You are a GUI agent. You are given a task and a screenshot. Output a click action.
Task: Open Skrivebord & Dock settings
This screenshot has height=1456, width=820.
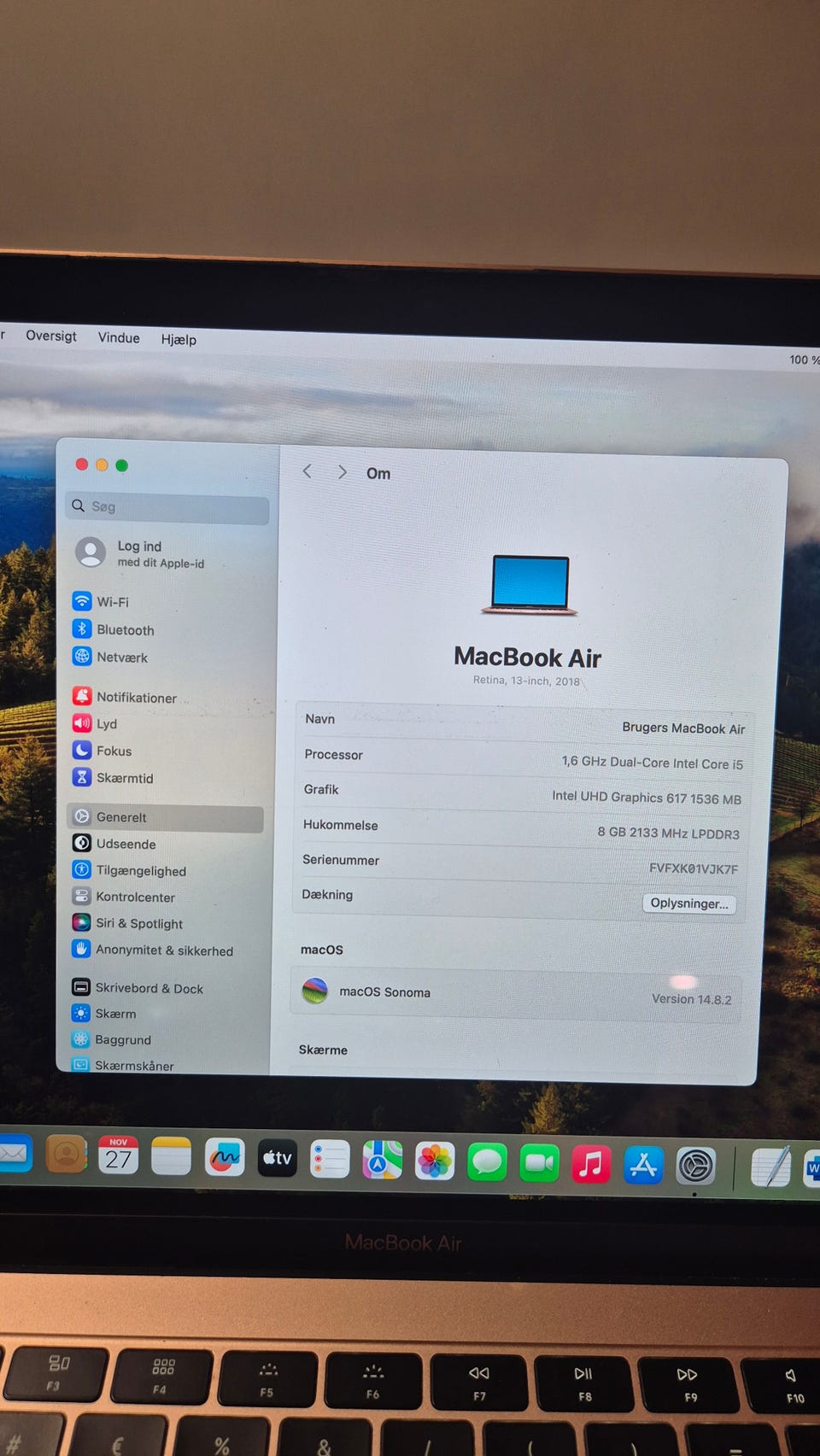click(138, 988)
